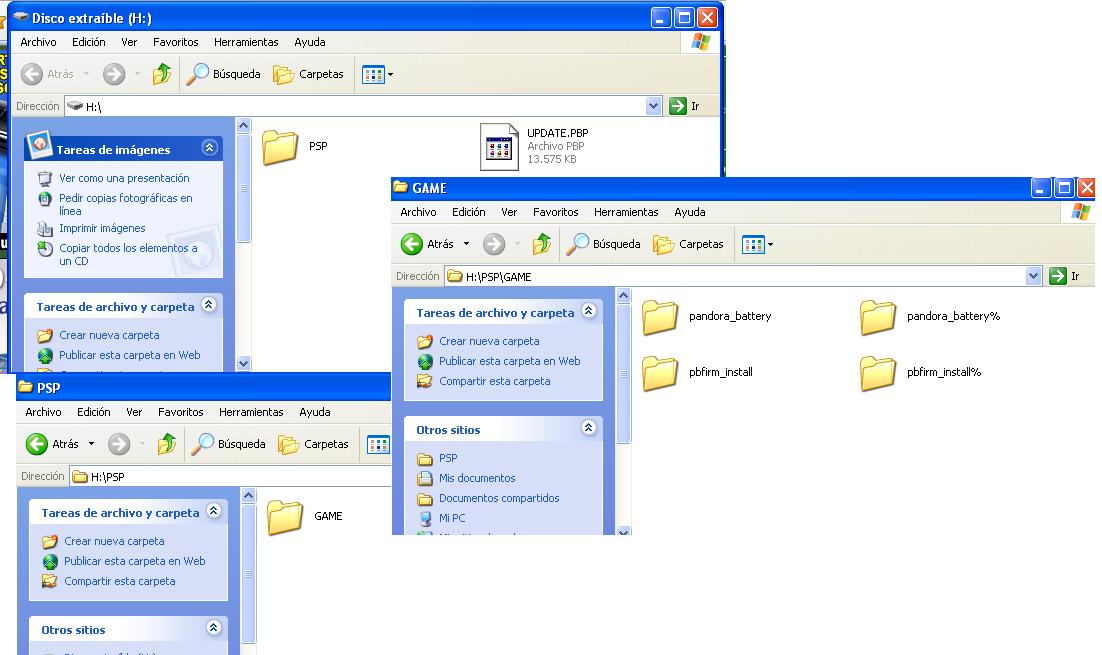Open the pbfirm_install% folder
Viewport: 1102px width, 655px height.
[878, 372]
